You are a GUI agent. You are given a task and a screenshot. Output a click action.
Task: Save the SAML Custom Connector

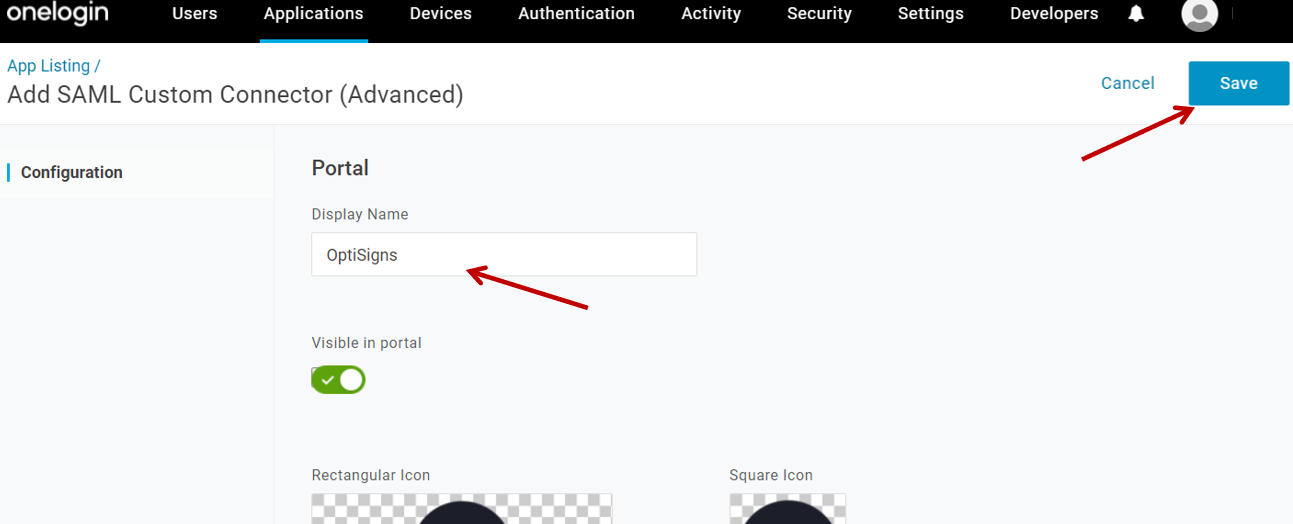tap(1238, 83)
